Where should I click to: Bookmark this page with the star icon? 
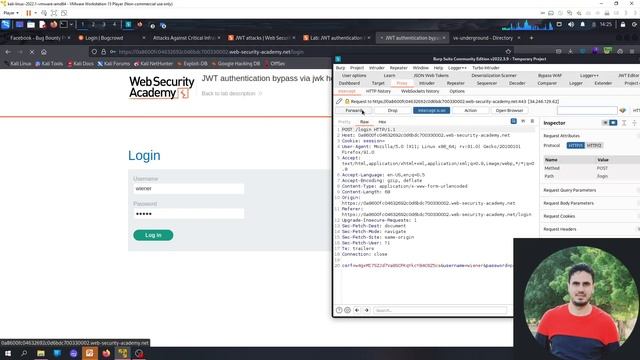[508, 52]
